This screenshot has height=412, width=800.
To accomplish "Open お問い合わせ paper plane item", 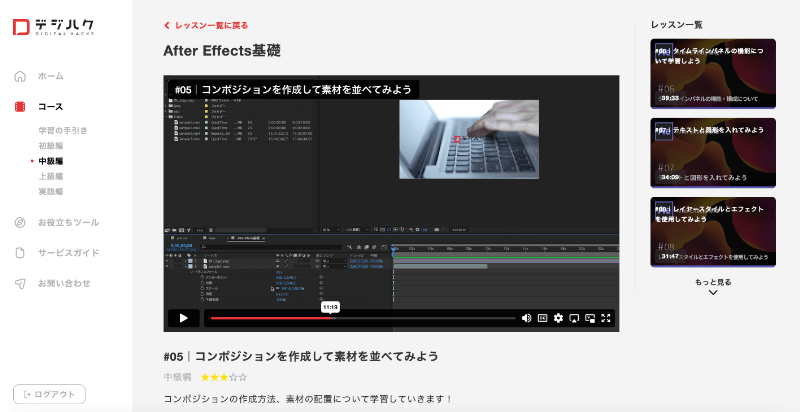I will coord(63,283).
